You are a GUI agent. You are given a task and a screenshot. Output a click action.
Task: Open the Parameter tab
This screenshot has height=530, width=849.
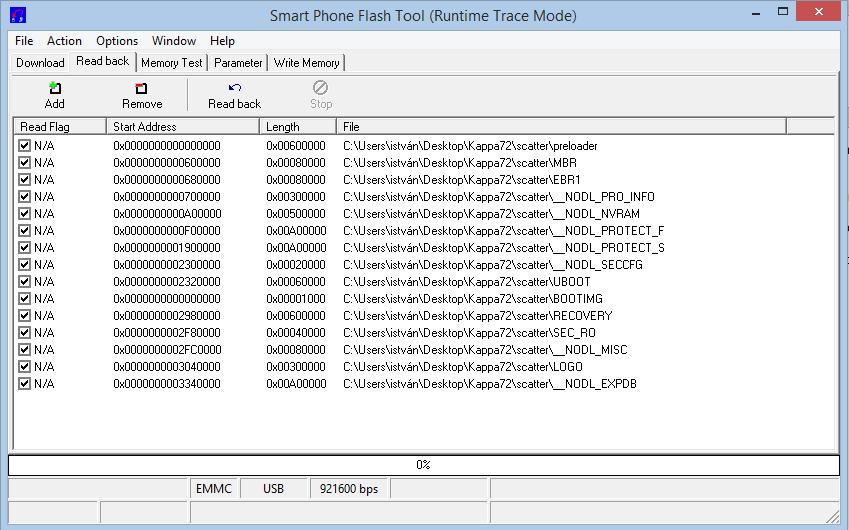click(x=238, y=63)
